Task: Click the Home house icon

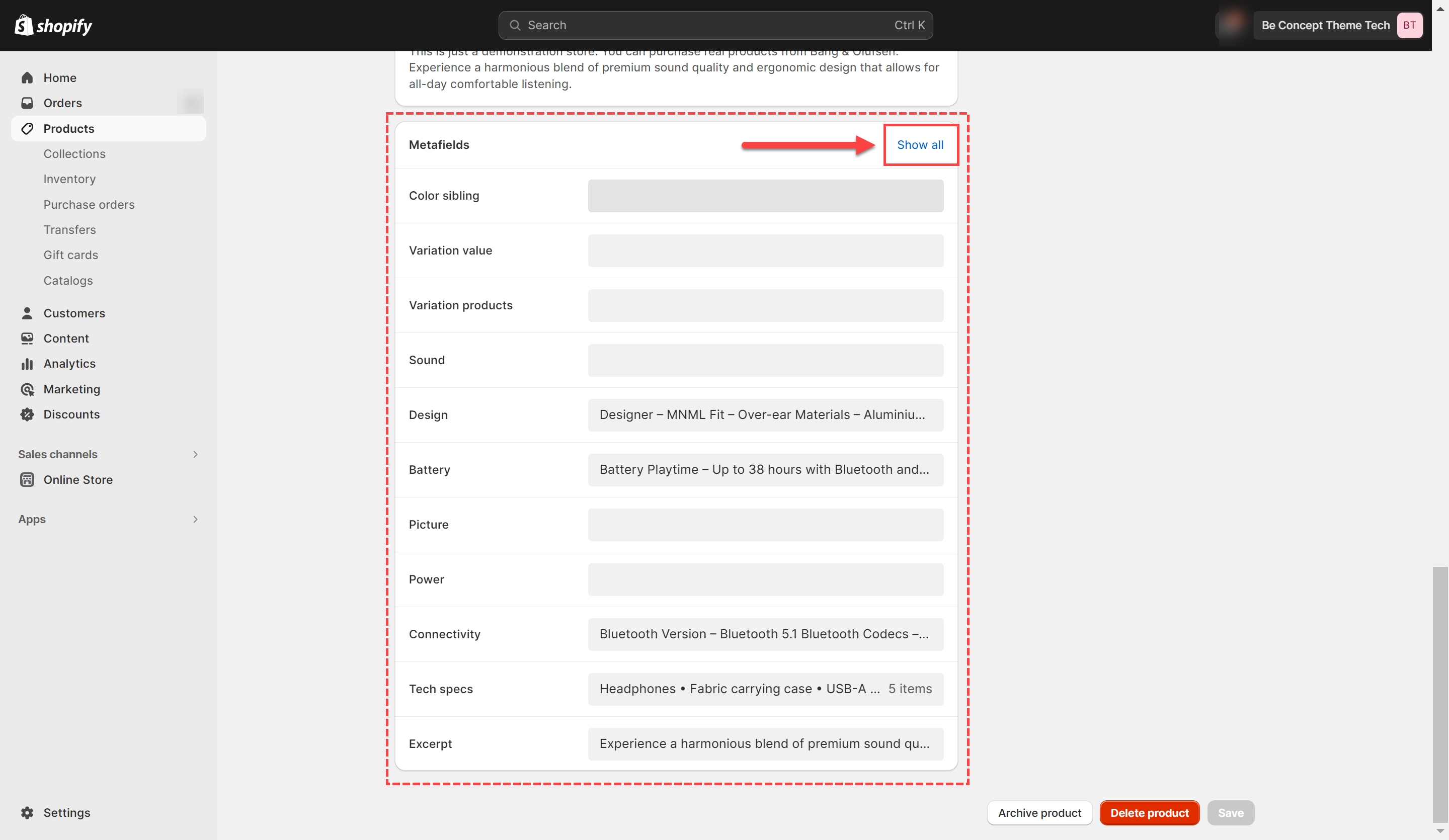Action: click(x=27, y=77)
